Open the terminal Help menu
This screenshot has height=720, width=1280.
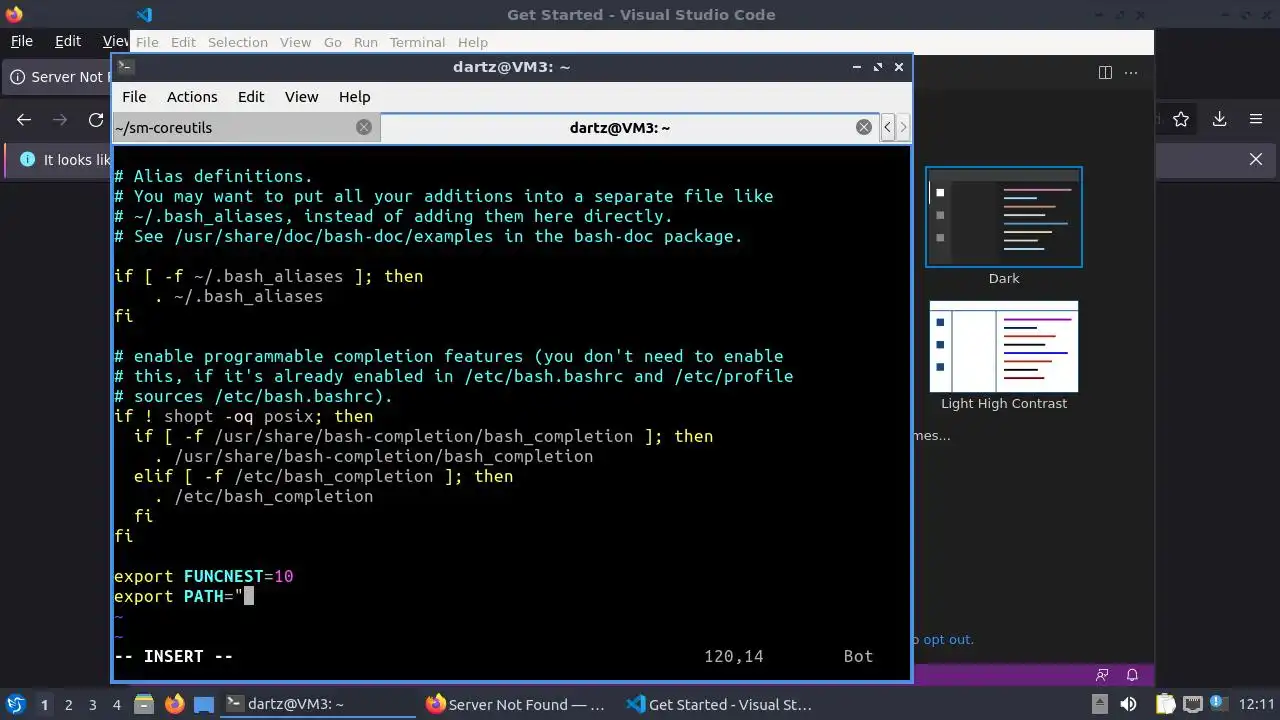[354, 97]
